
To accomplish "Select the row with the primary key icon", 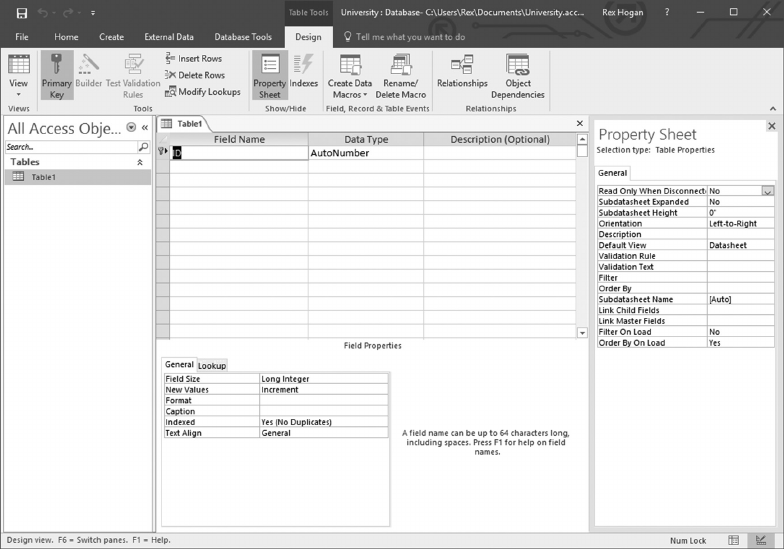I will [162, 152].
